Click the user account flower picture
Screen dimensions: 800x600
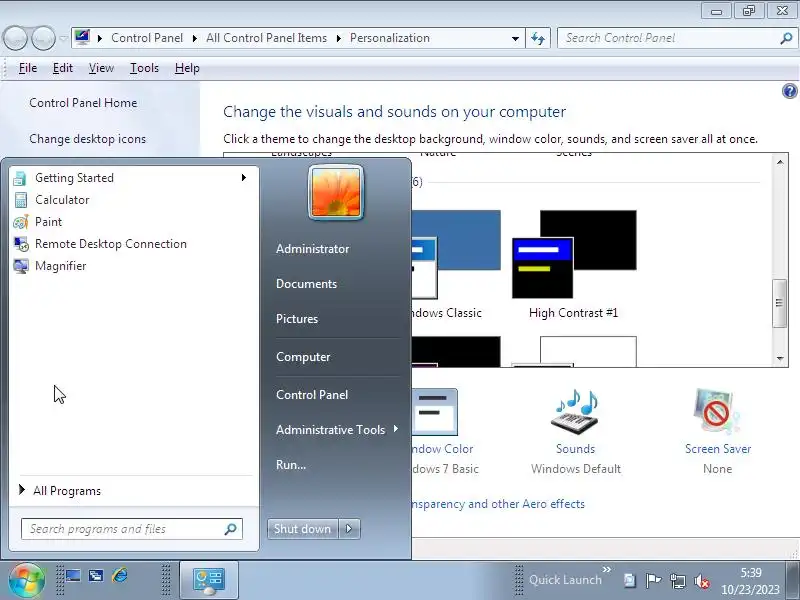tap(336, 192)
